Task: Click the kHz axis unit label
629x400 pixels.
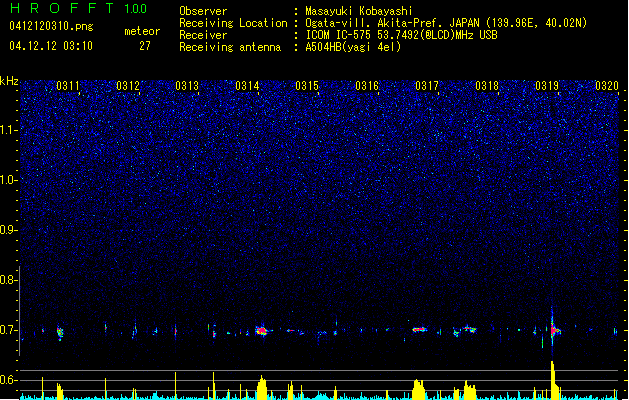Action: [x=9, y=81]
